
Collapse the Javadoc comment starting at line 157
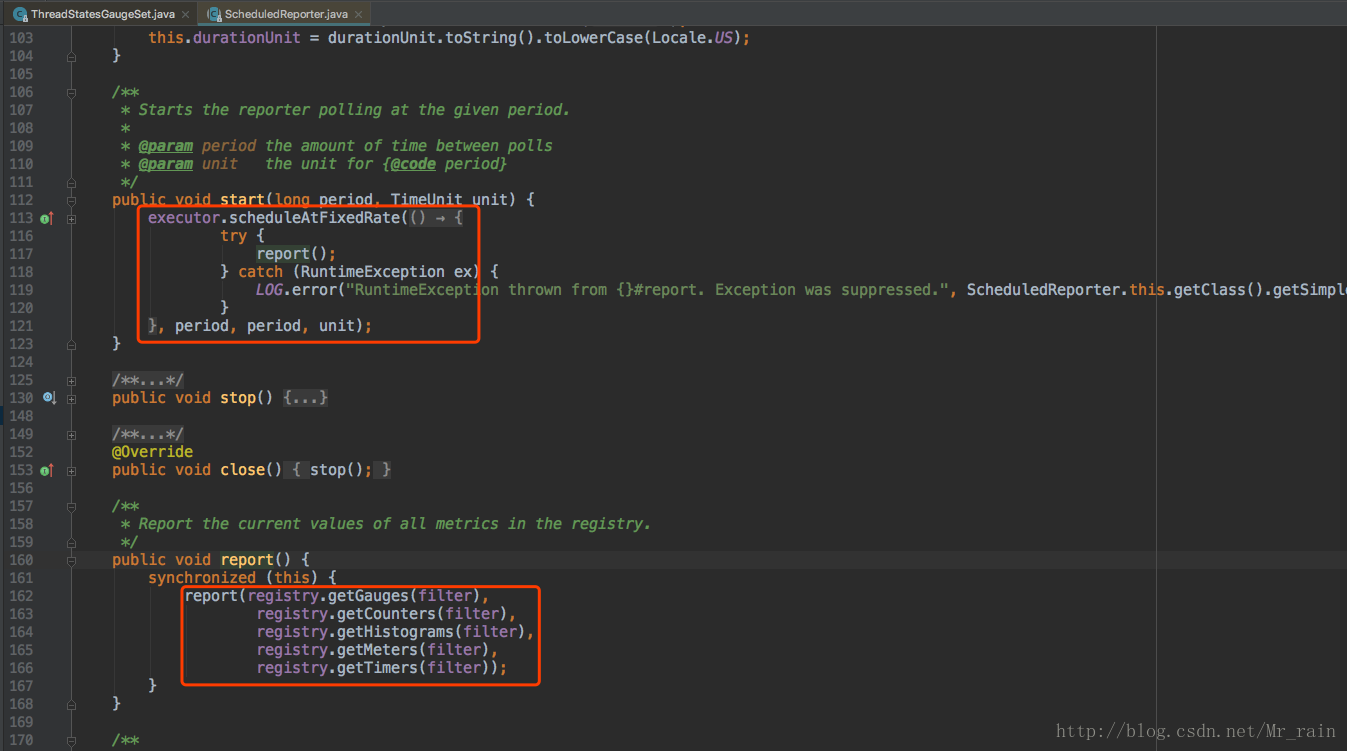pyautogui.click(x=71, y=506)
